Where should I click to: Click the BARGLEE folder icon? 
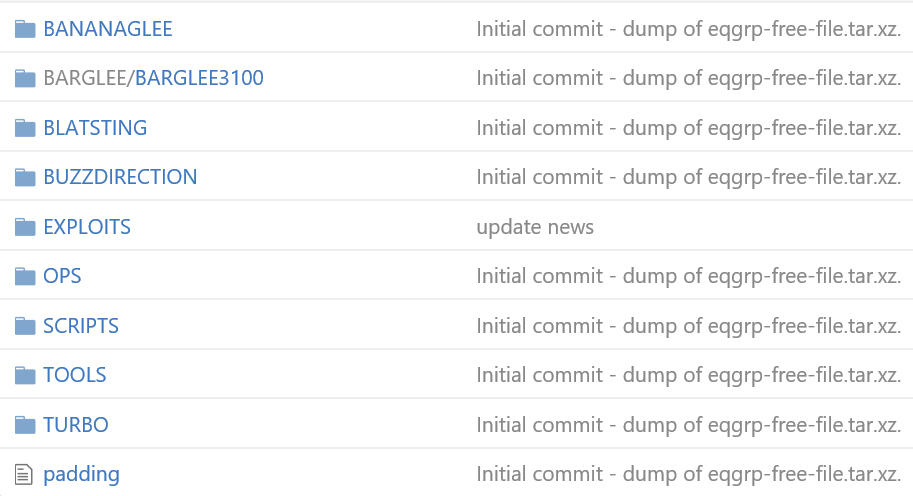[24, 78]
